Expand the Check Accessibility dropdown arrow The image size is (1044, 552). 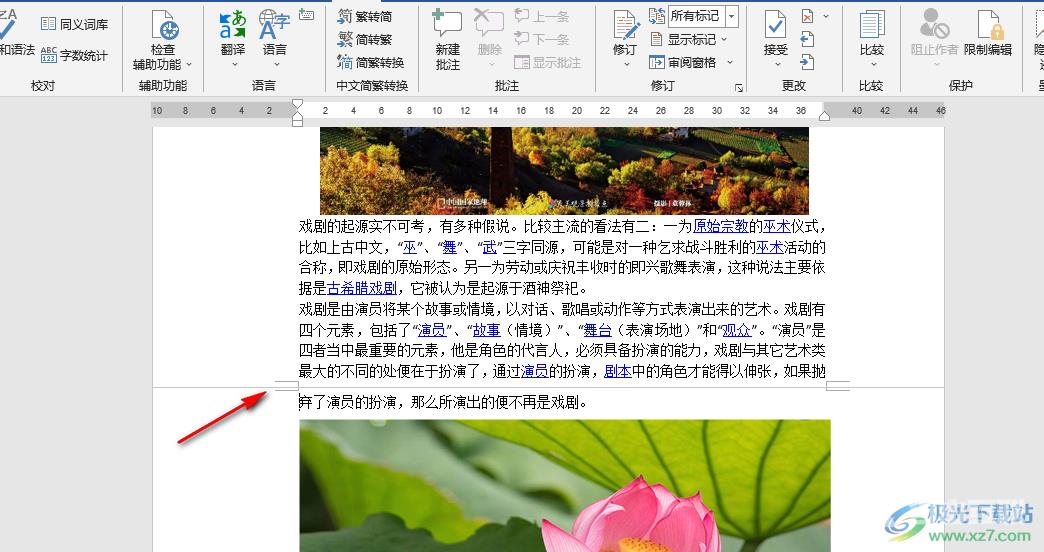(x=188, y=65)
